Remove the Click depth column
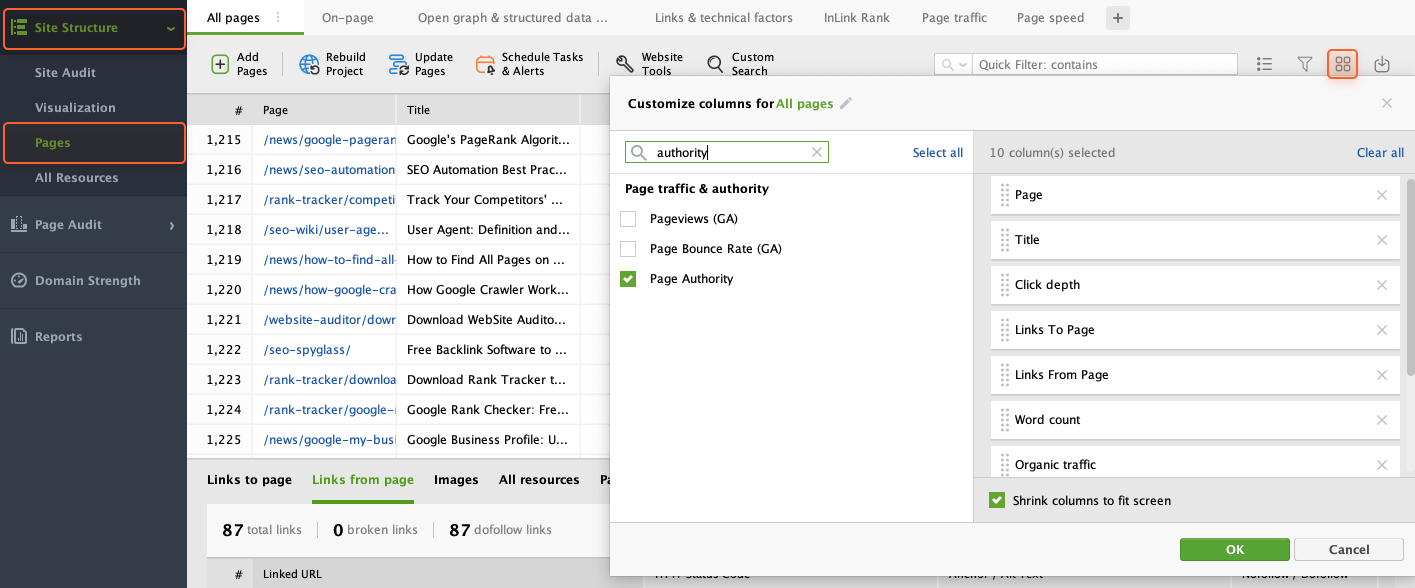Image resolution: width=1415 pixels, height=588 pixels. pyautogui.click(x=1382, y=285)
